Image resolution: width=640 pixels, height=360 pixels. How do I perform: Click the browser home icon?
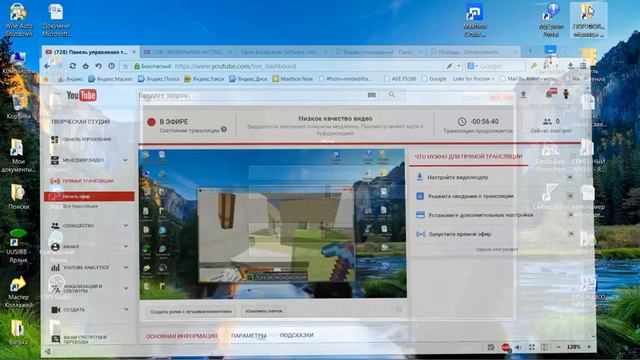pos(85,66)
